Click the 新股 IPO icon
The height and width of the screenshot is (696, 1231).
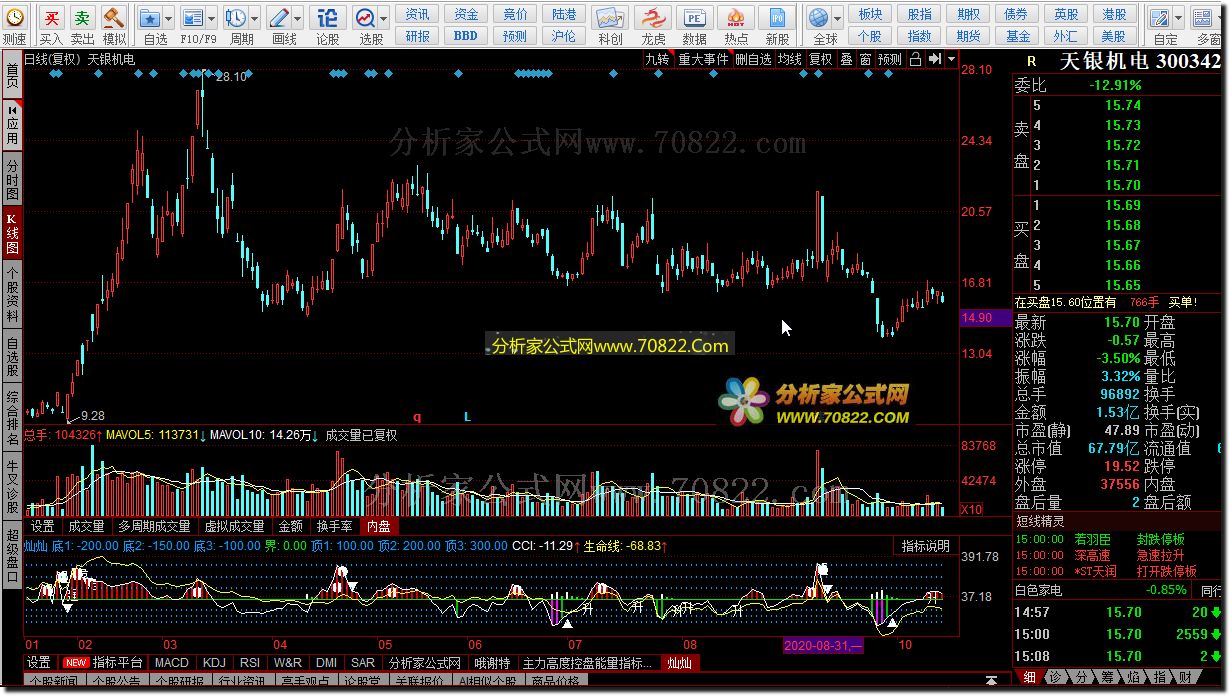(777, 18)
